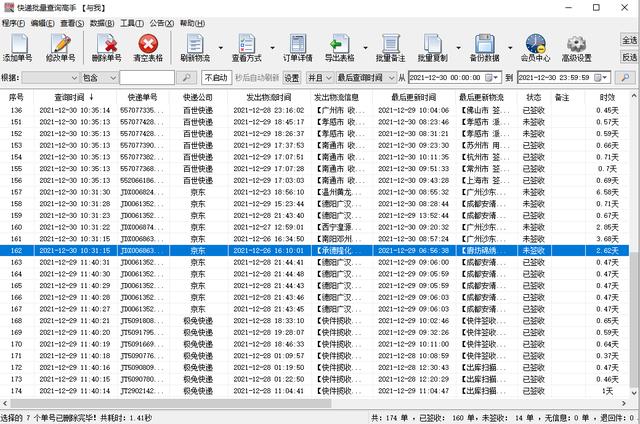Open the 包含 condition dropdown

point(100,78)
